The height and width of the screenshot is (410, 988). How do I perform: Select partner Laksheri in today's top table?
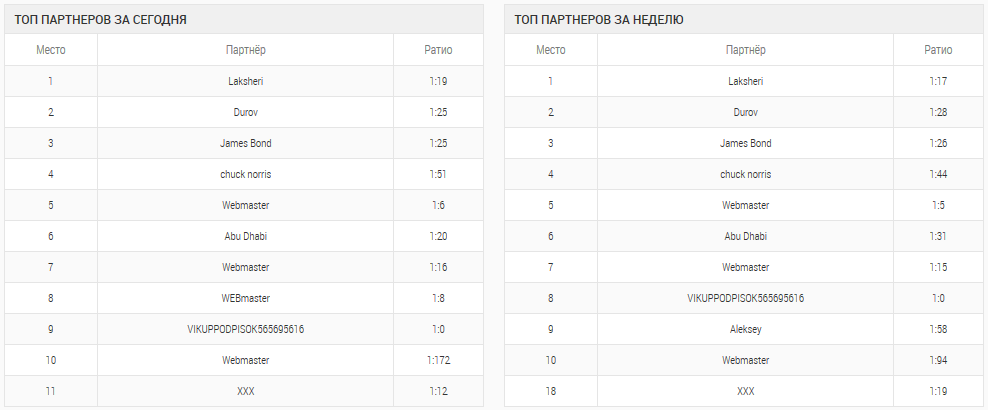pos(245,81)
